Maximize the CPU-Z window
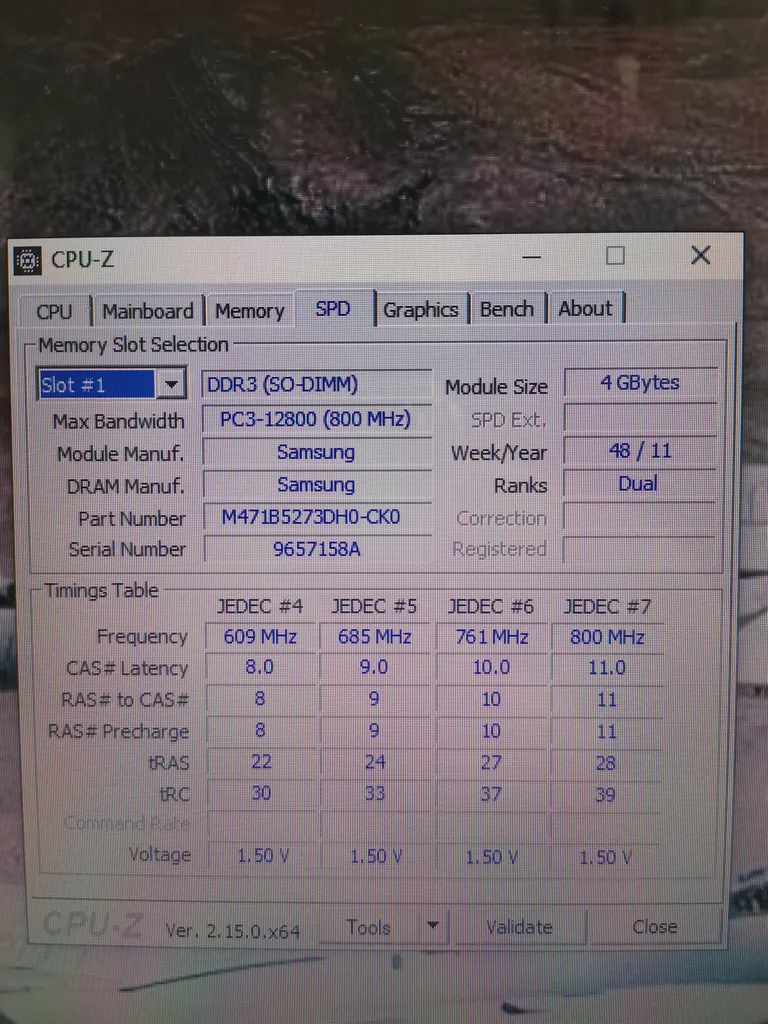The height and width of the screenshot is (1024, 768). [x=615, y=256]
